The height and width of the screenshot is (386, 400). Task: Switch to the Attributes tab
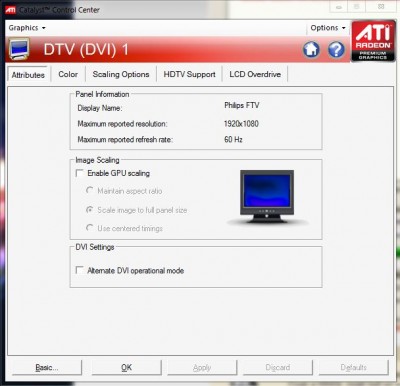pyautogui.click(x=28, y=75)
